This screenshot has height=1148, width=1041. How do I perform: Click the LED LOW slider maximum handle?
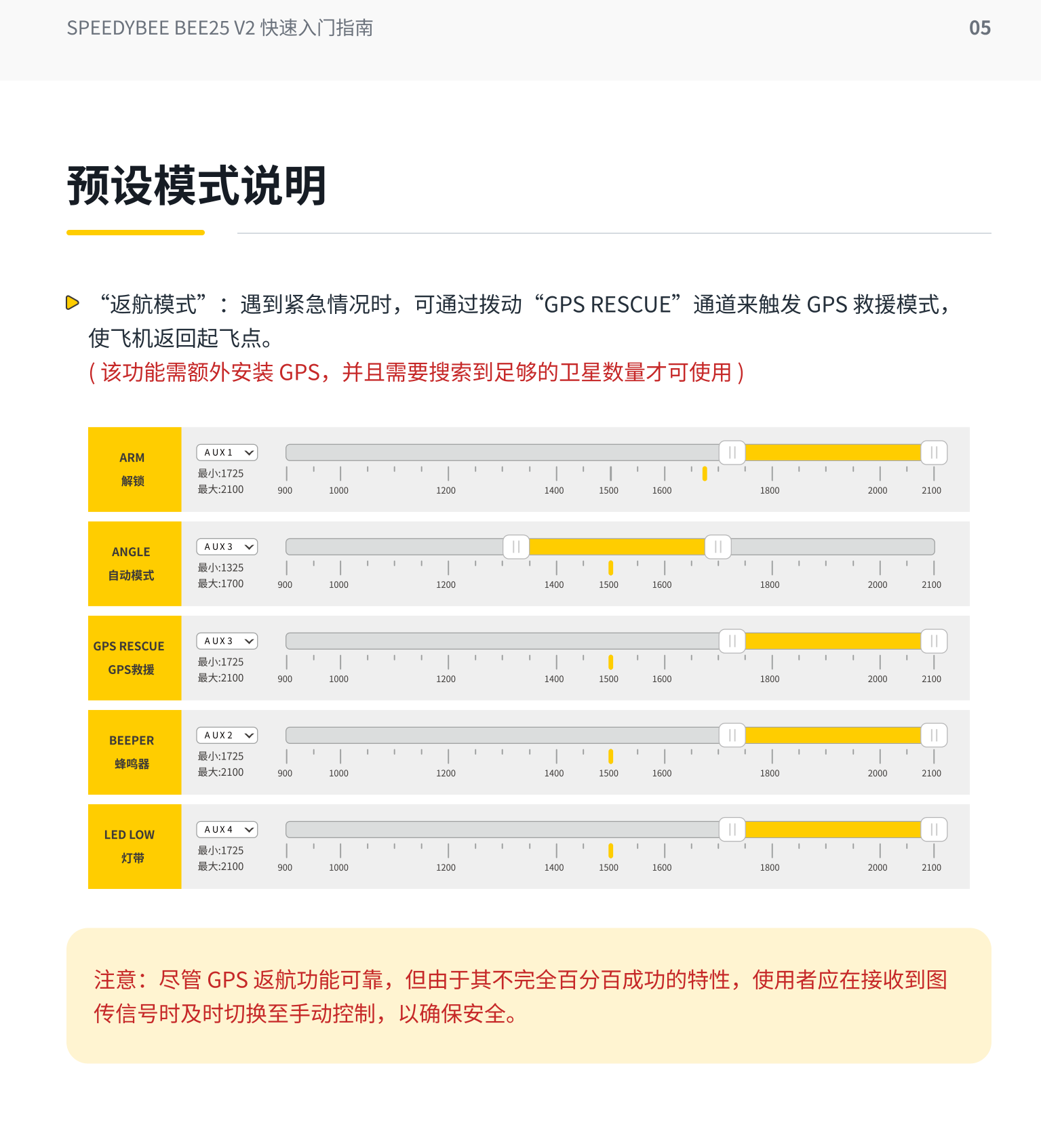click(934, 829)
